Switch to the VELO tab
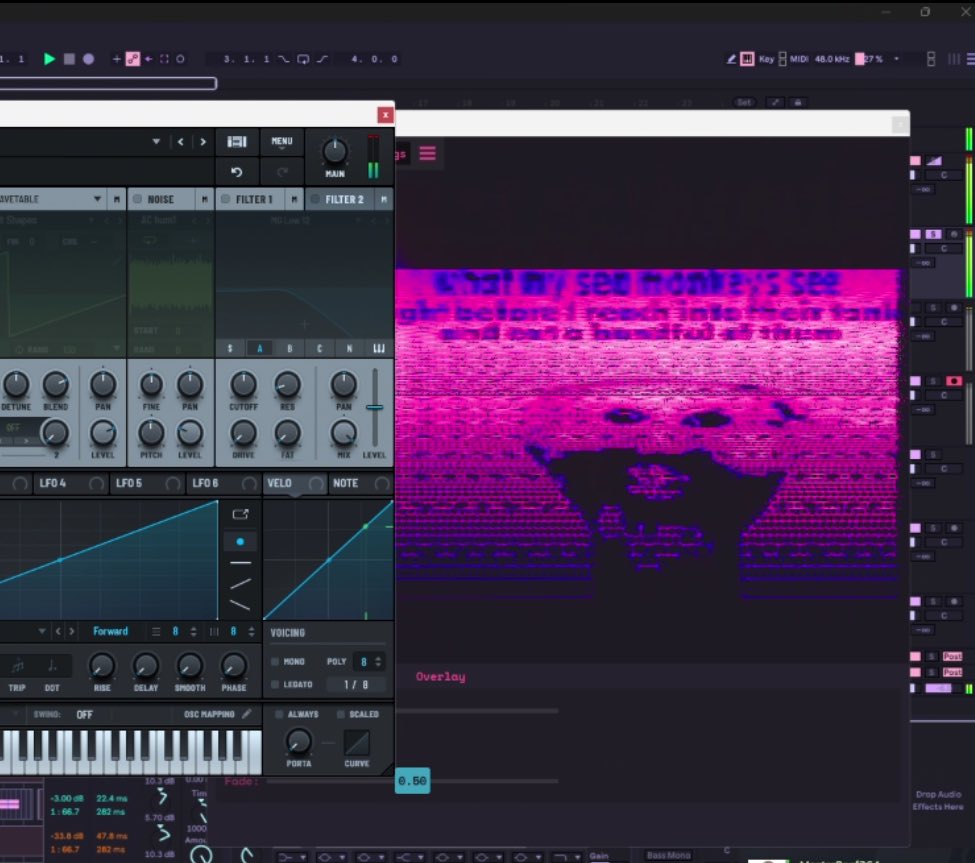 tap(279, 483)
